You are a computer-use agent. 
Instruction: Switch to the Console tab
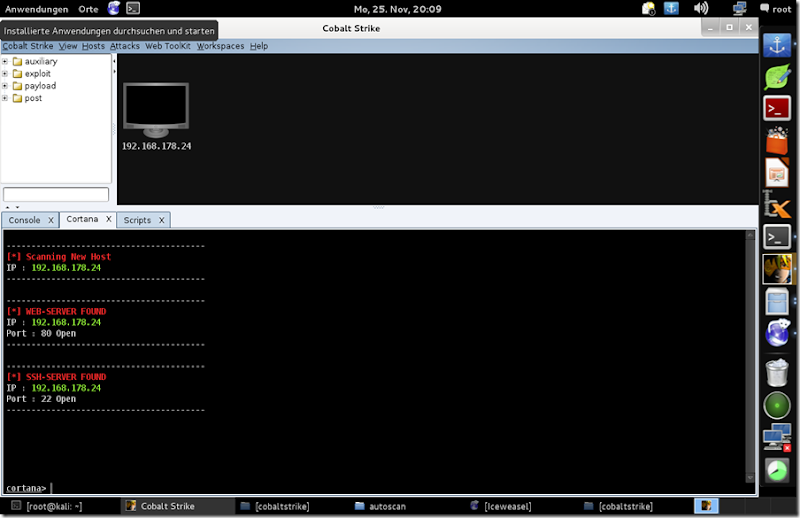pyautogui.click(x=24, y=220)
